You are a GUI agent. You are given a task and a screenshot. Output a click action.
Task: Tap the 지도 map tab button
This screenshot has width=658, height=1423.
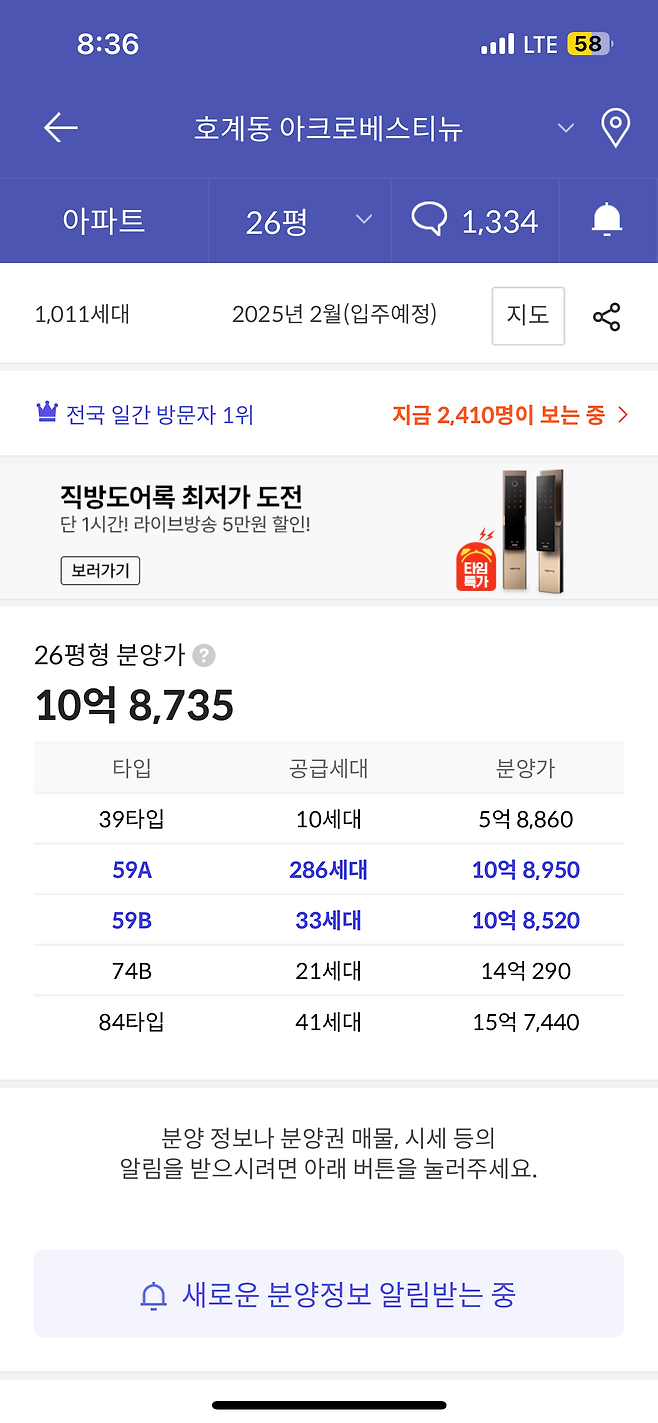[x=528, y=316]
